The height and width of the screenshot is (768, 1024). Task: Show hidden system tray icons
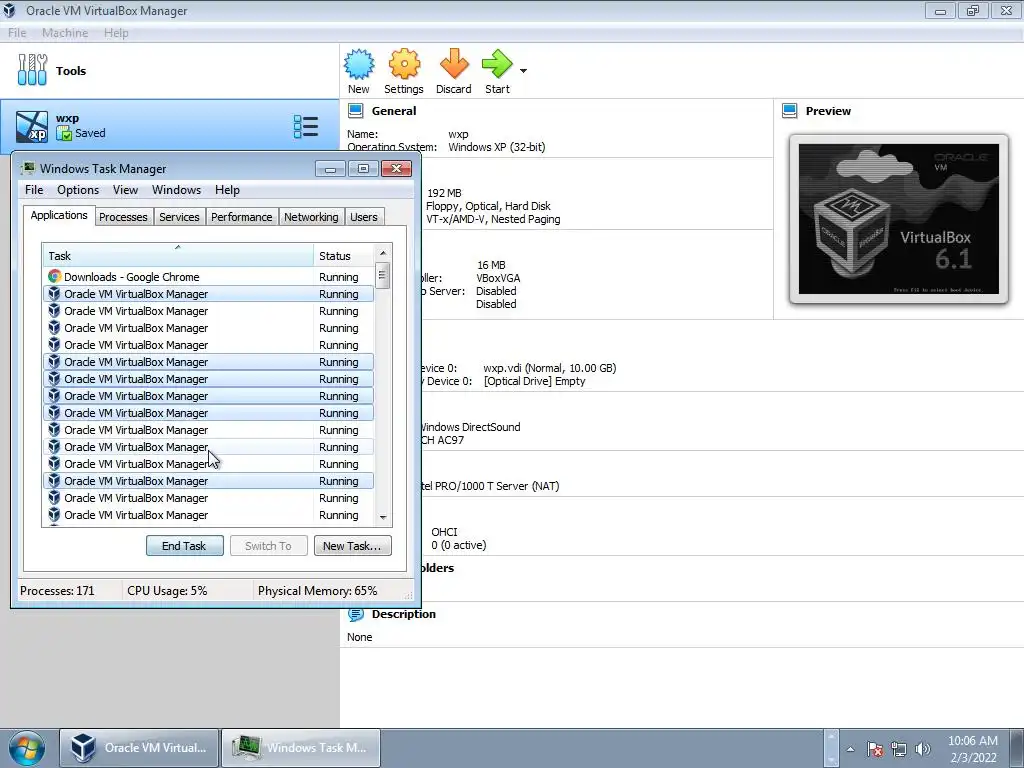tap(850, 749)
